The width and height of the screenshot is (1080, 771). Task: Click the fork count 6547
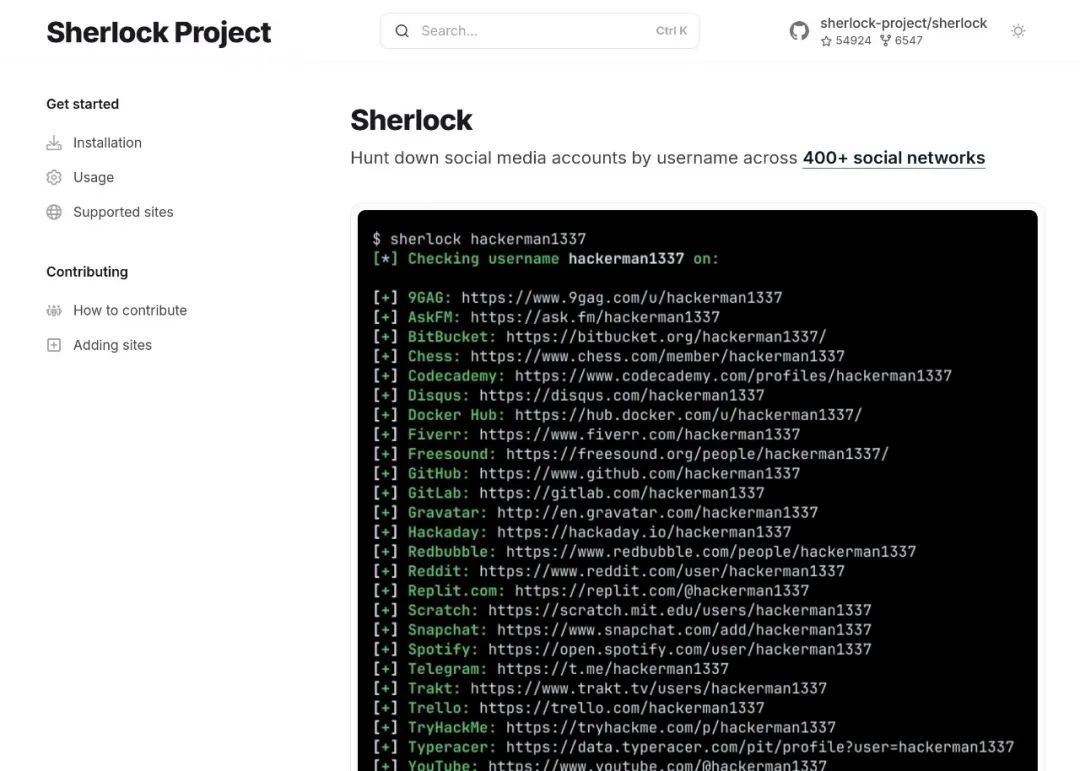908,41
